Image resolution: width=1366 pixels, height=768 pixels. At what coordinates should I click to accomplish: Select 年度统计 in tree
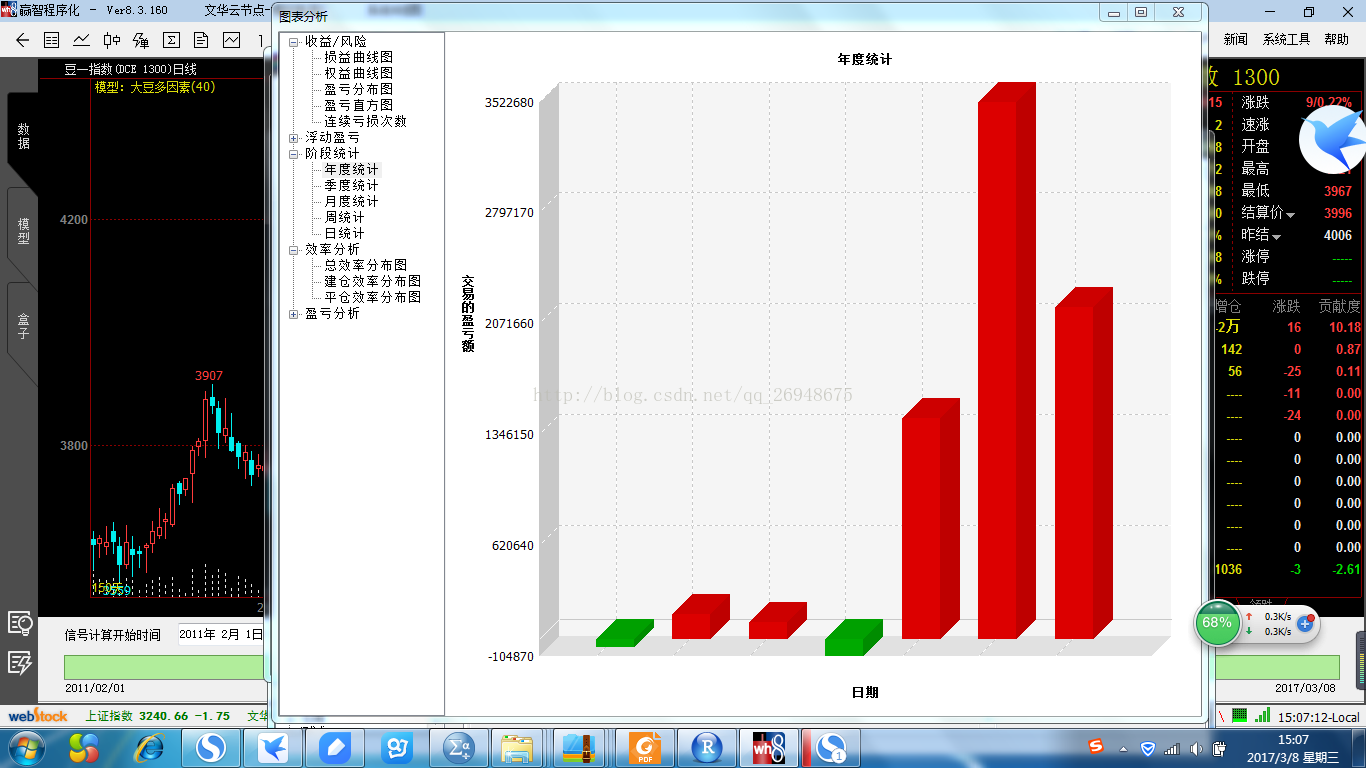pyautogui.click(x=351, y=169)
